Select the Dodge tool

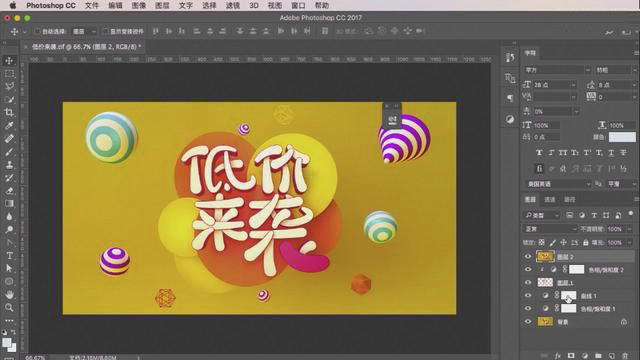(x=9, y=229)
